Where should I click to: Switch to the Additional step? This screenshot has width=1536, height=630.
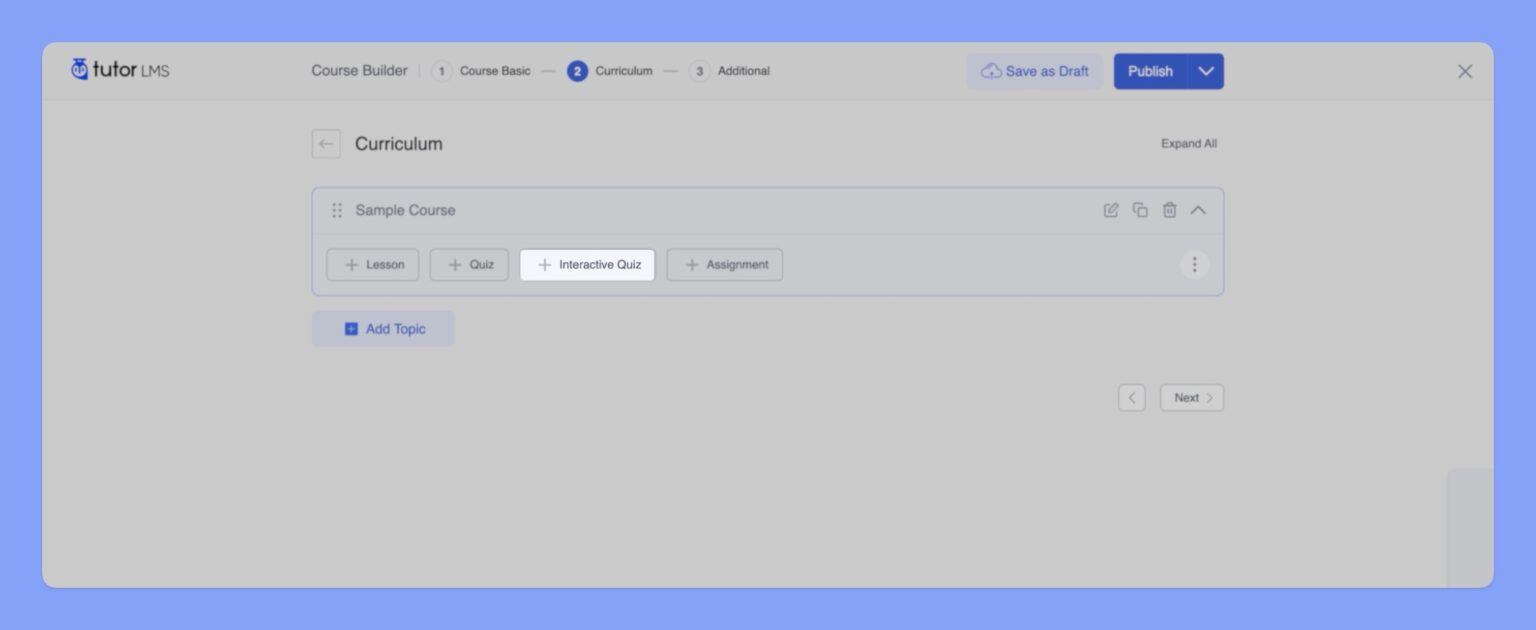[730, 71]
